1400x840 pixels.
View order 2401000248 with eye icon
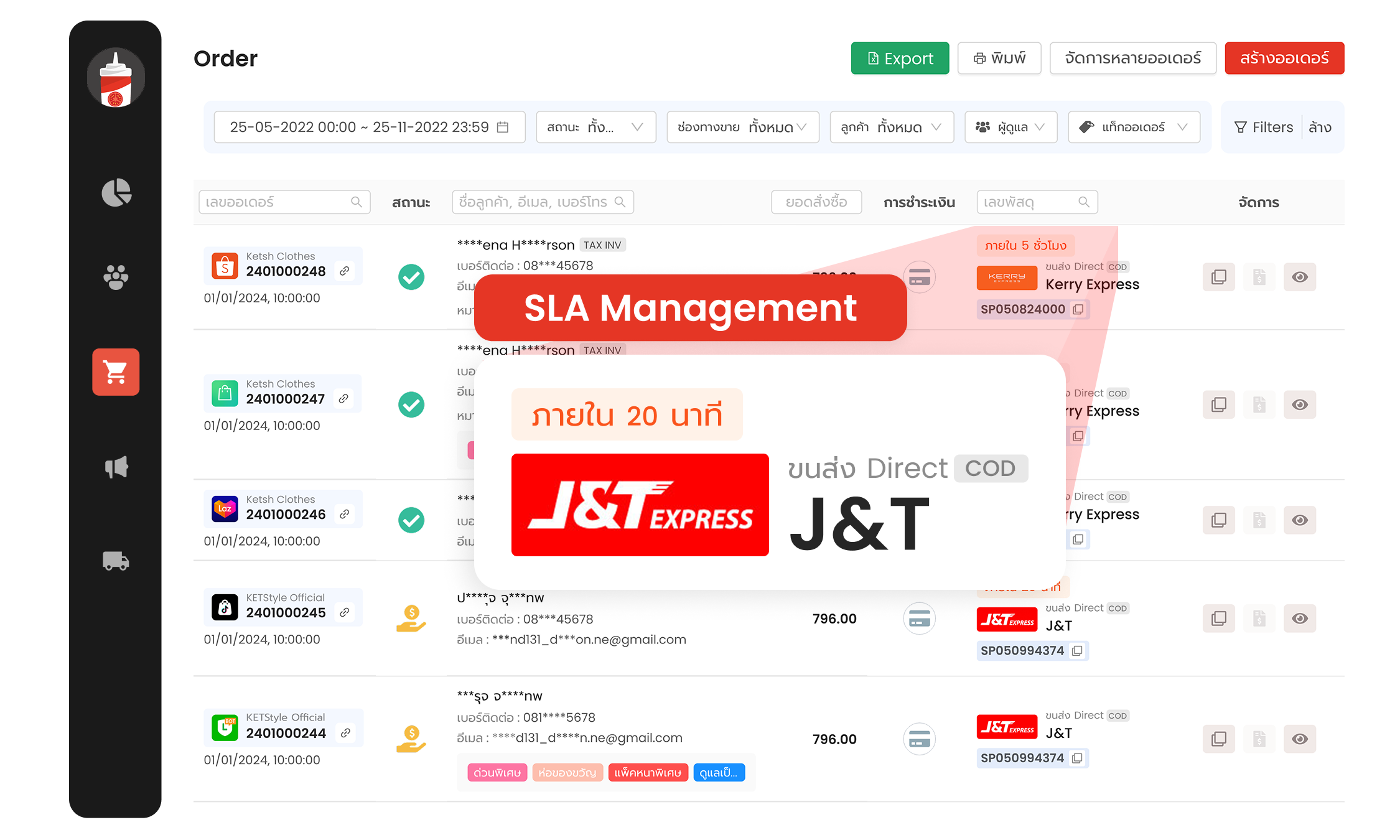[1299, 277]
